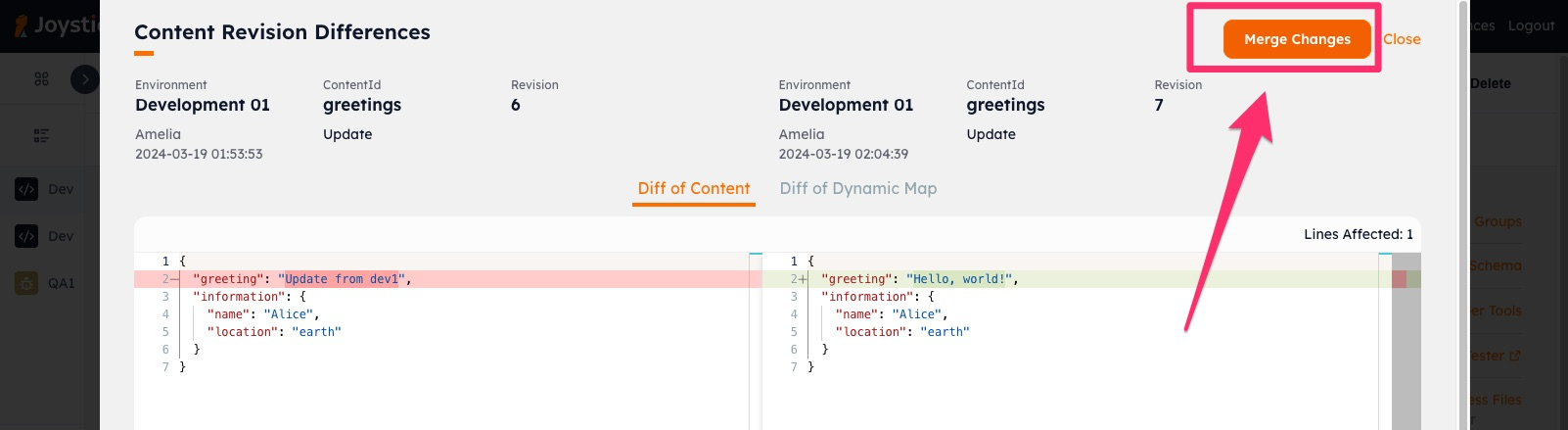This screenshot has width=1568, height=430.
Task: Switch to Diff of Content tab
Action: 694,188
